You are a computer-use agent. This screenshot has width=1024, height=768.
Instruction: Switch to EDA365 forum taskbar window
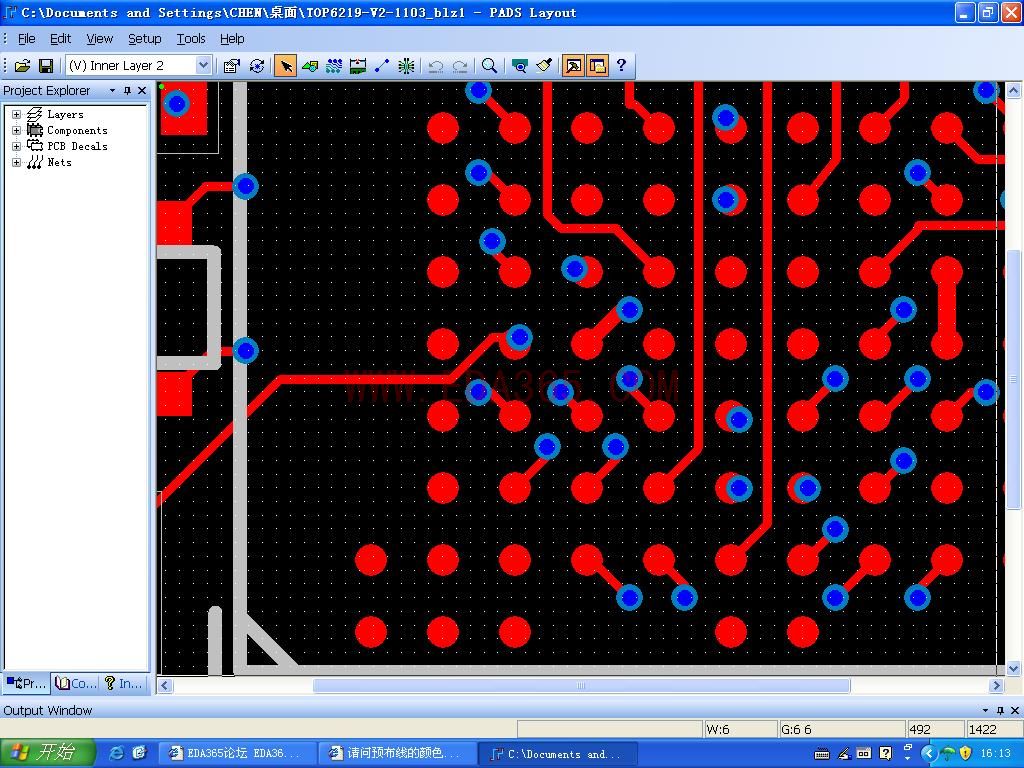point(238,754)
